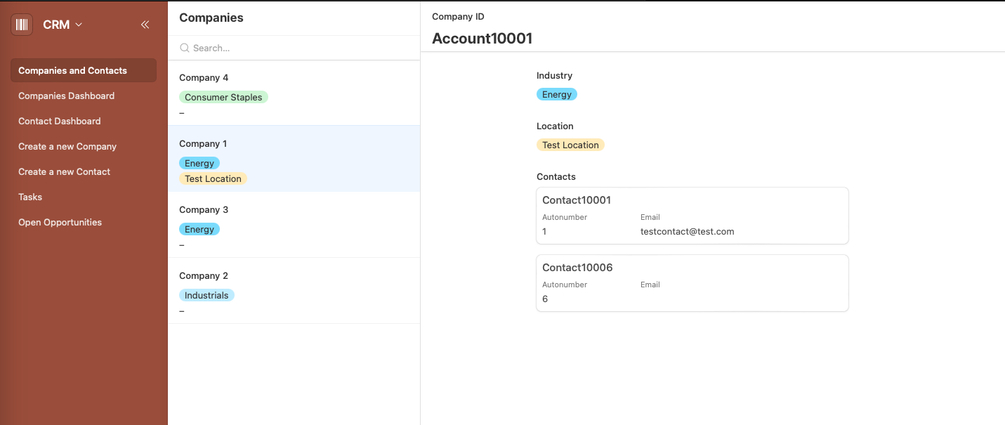This screenshot has height=425, width=1005.
Task: Open Create a new Contact
Action: point(64,172)
